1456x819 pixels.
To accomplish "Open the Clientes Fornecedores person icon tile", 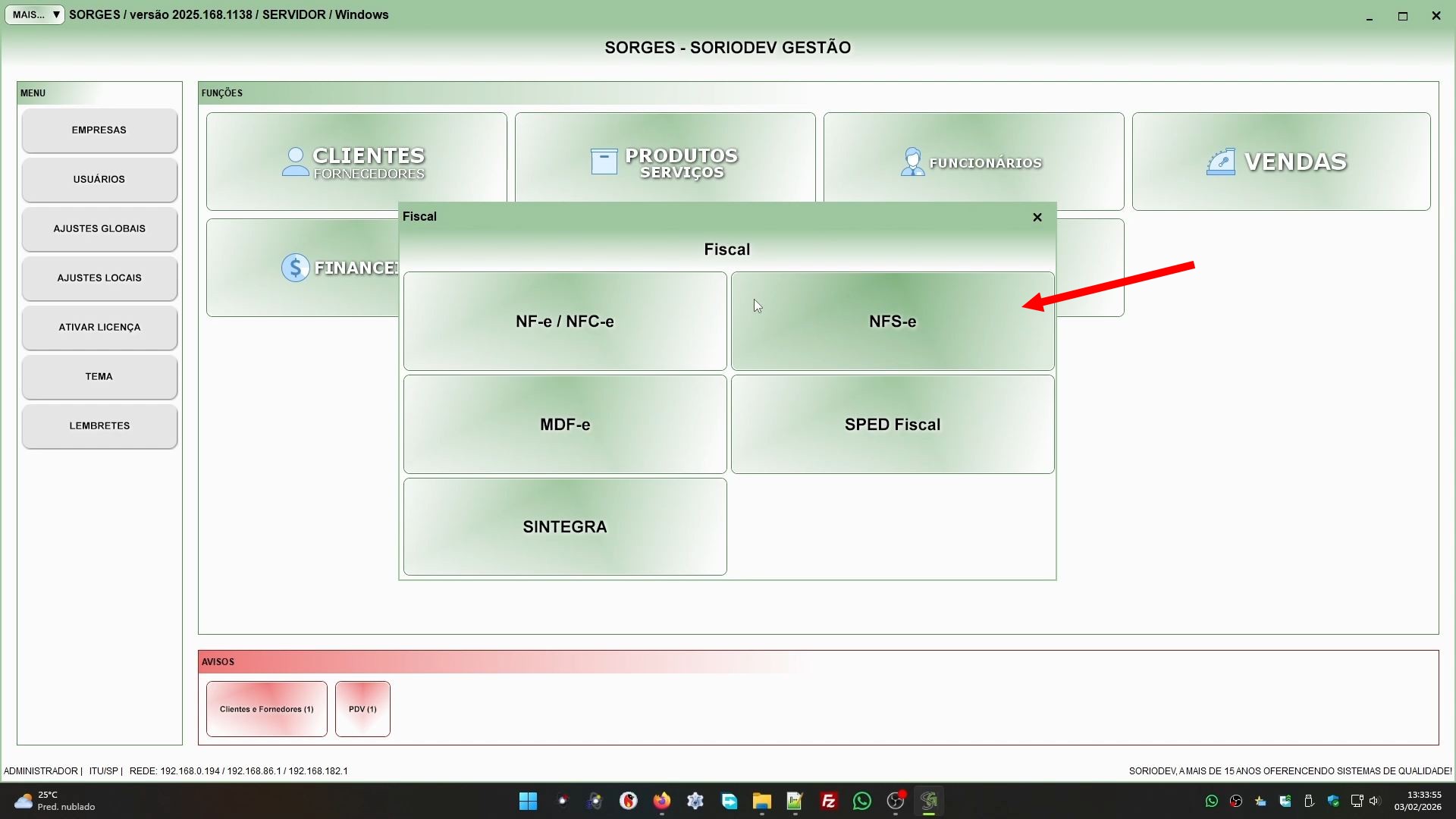I will click(295, 162).
